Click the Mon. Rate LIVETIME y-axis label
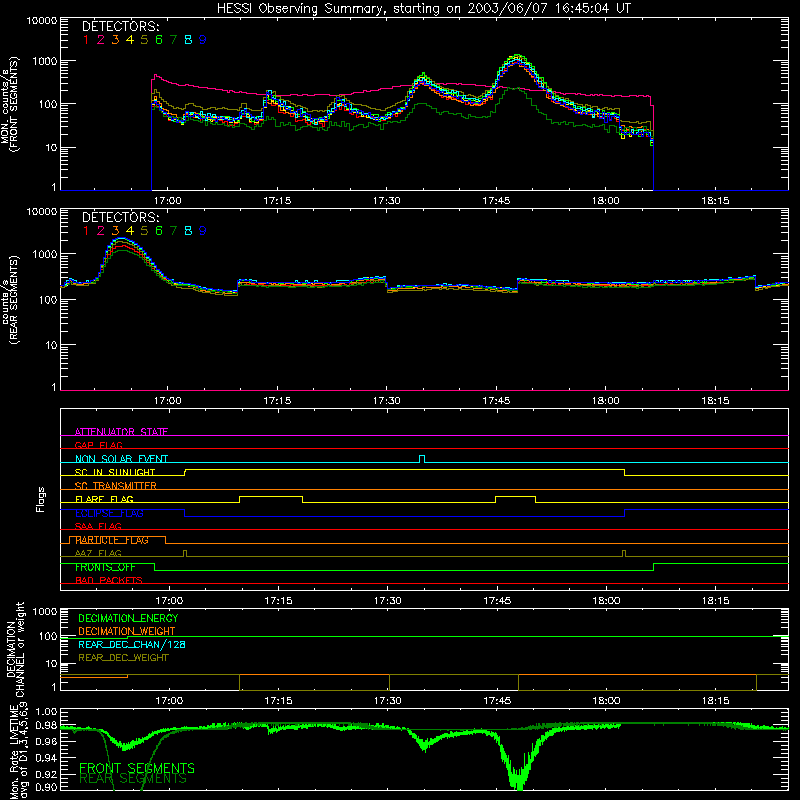This screenshot has width=800, height=800. [18, 751]
